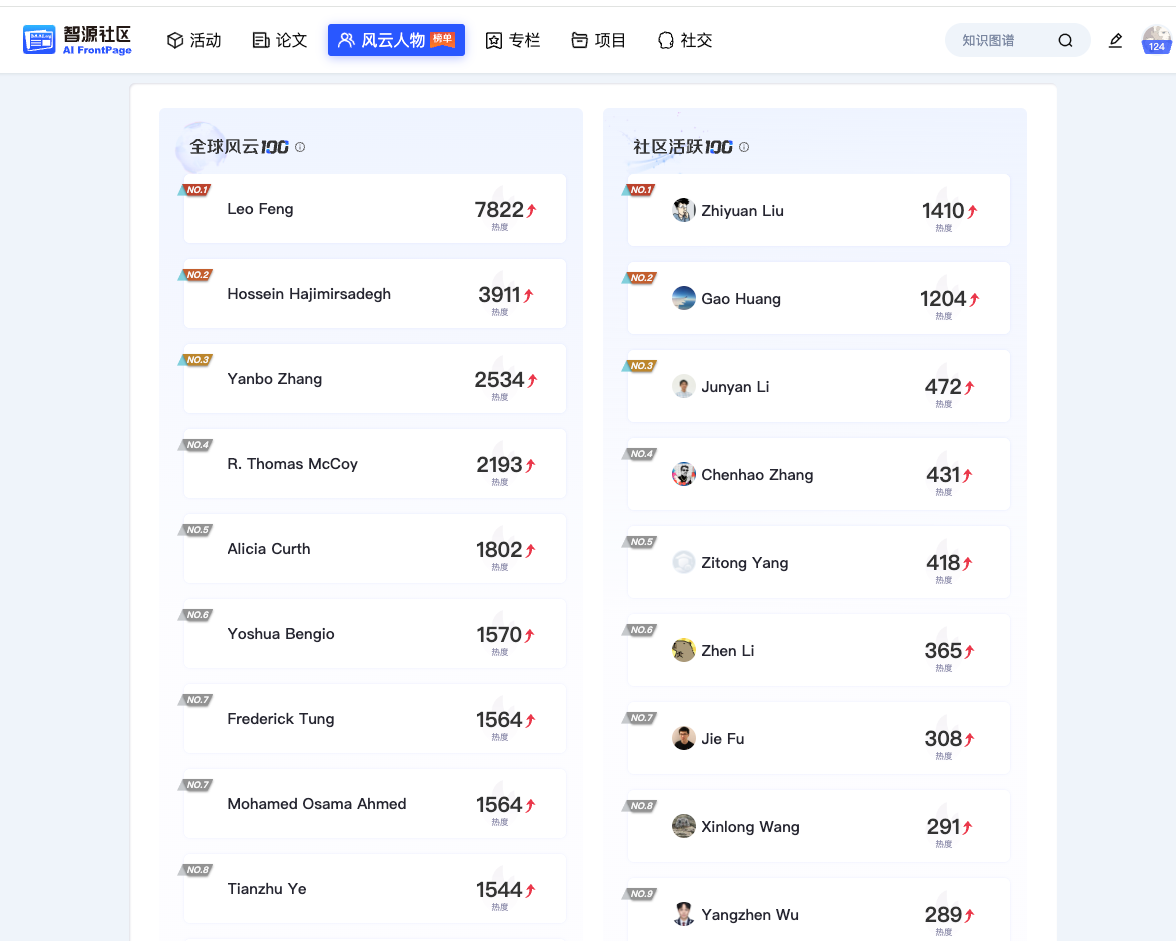The width and height of the screenshot is (1176, 941).
Task: Click the name Yangzhen Wu
Action: (750, 915)
